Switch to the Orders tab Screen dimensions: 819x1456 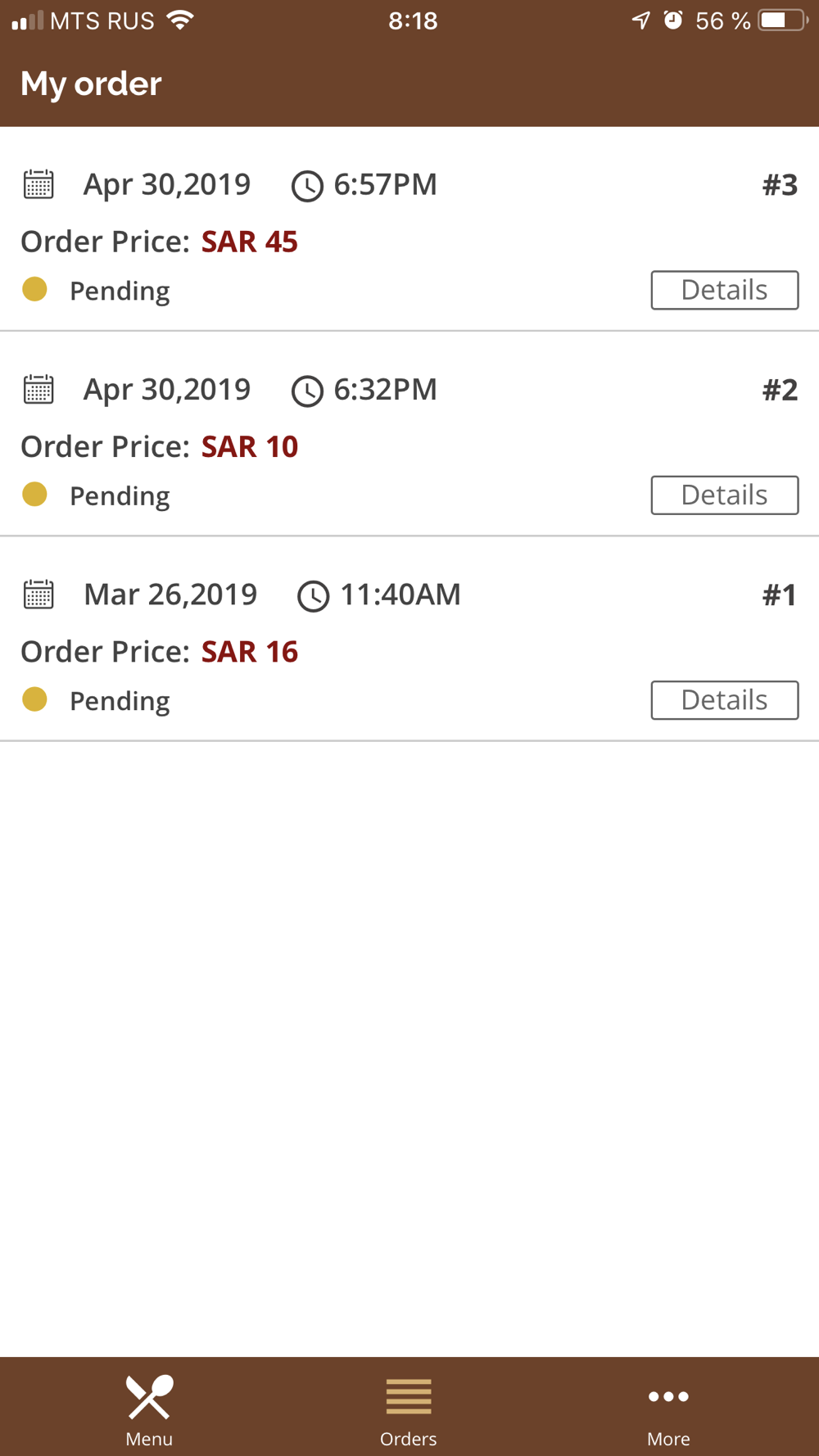pyautogui.click(x=408, y=1409)
